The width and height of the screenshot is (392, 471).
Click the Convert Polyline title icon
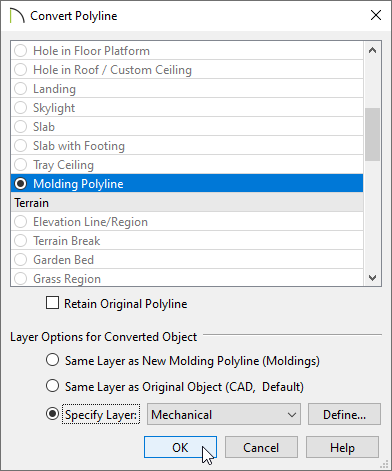[17, 16]
